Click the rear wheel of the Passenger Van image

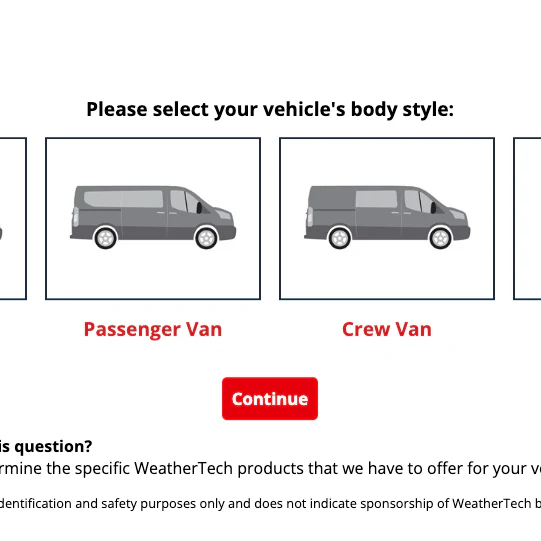(x=106, y=238)
